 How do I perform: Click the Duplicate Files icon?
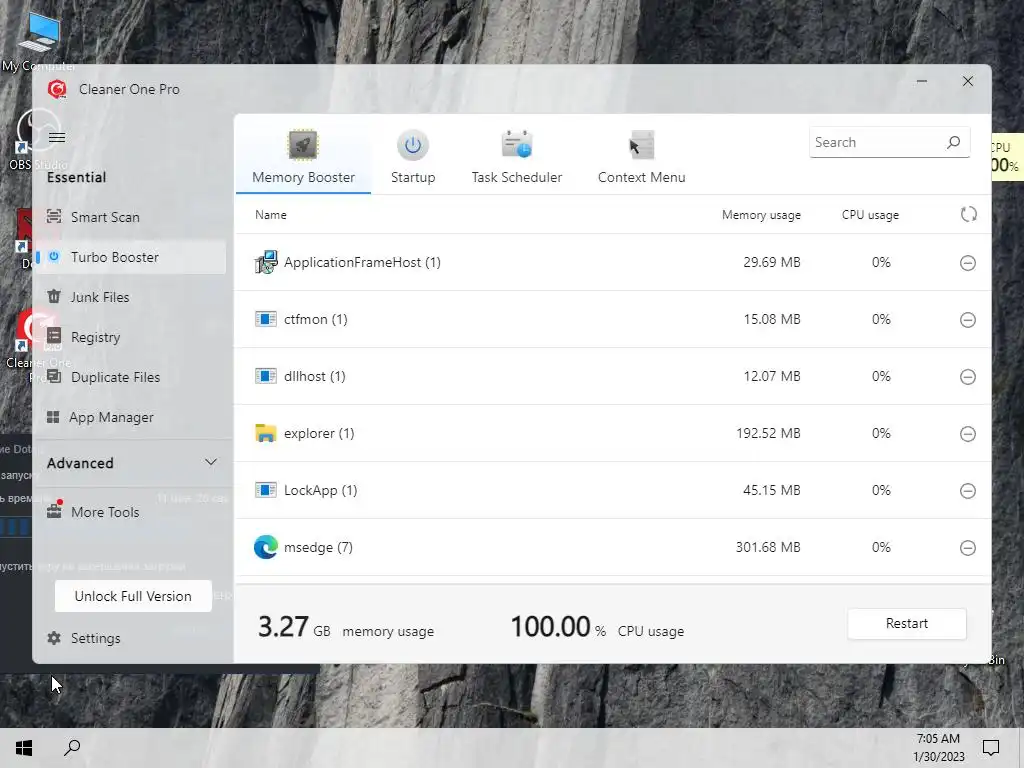(x=54, y=376)
